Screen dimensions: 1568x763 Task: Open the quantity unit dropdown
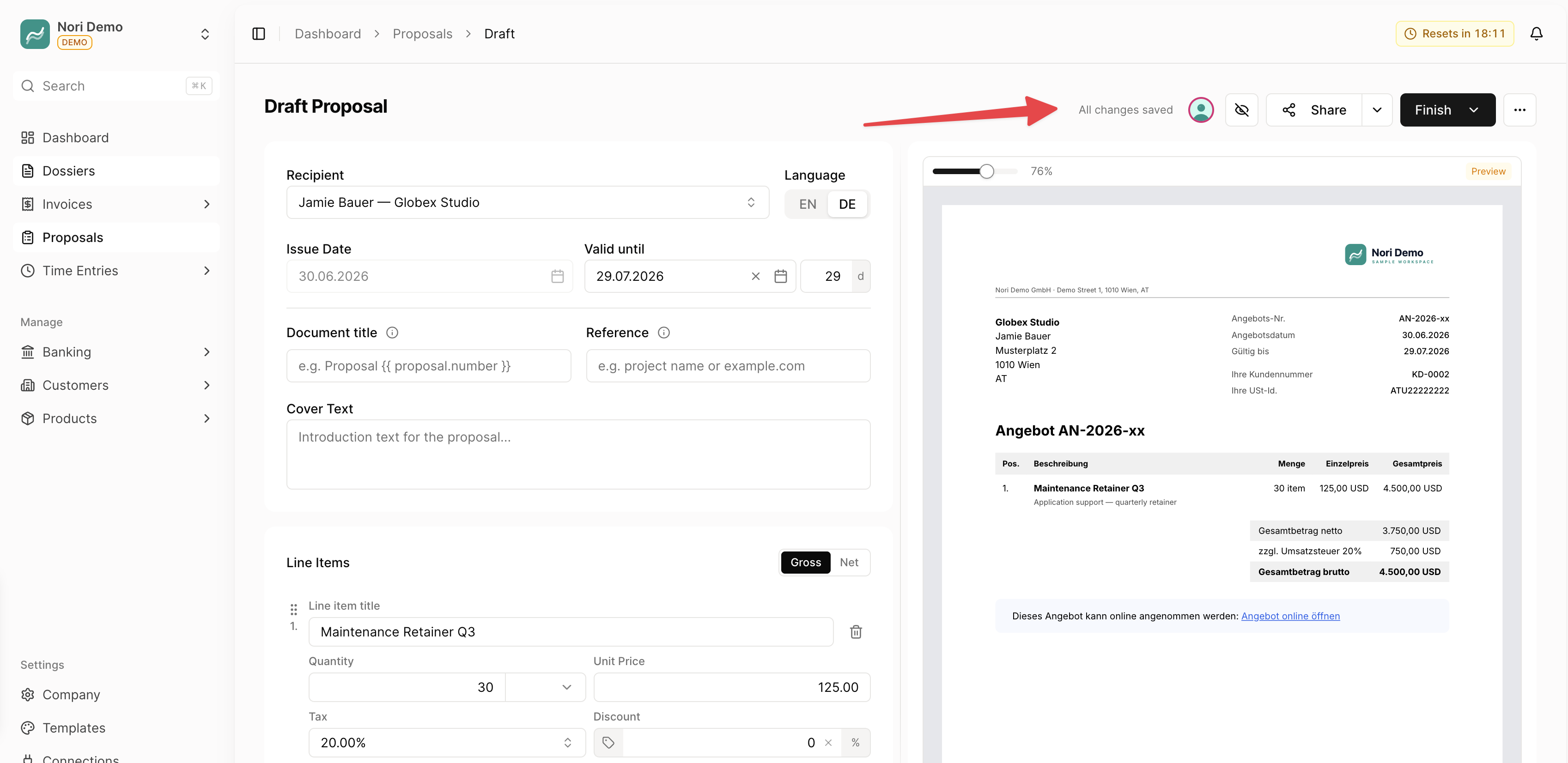point(546,687)
